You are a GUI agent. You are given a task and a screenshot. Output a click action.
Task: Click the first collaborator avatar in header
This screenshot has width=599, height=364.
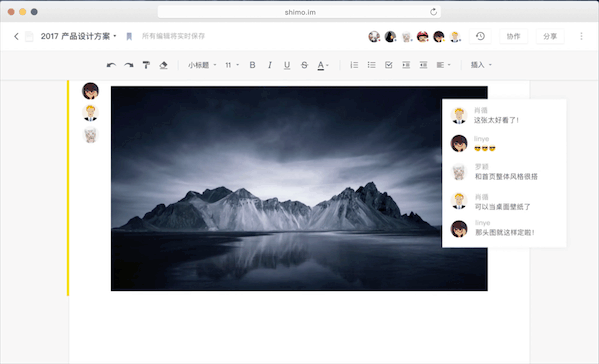tap(374, 36)
